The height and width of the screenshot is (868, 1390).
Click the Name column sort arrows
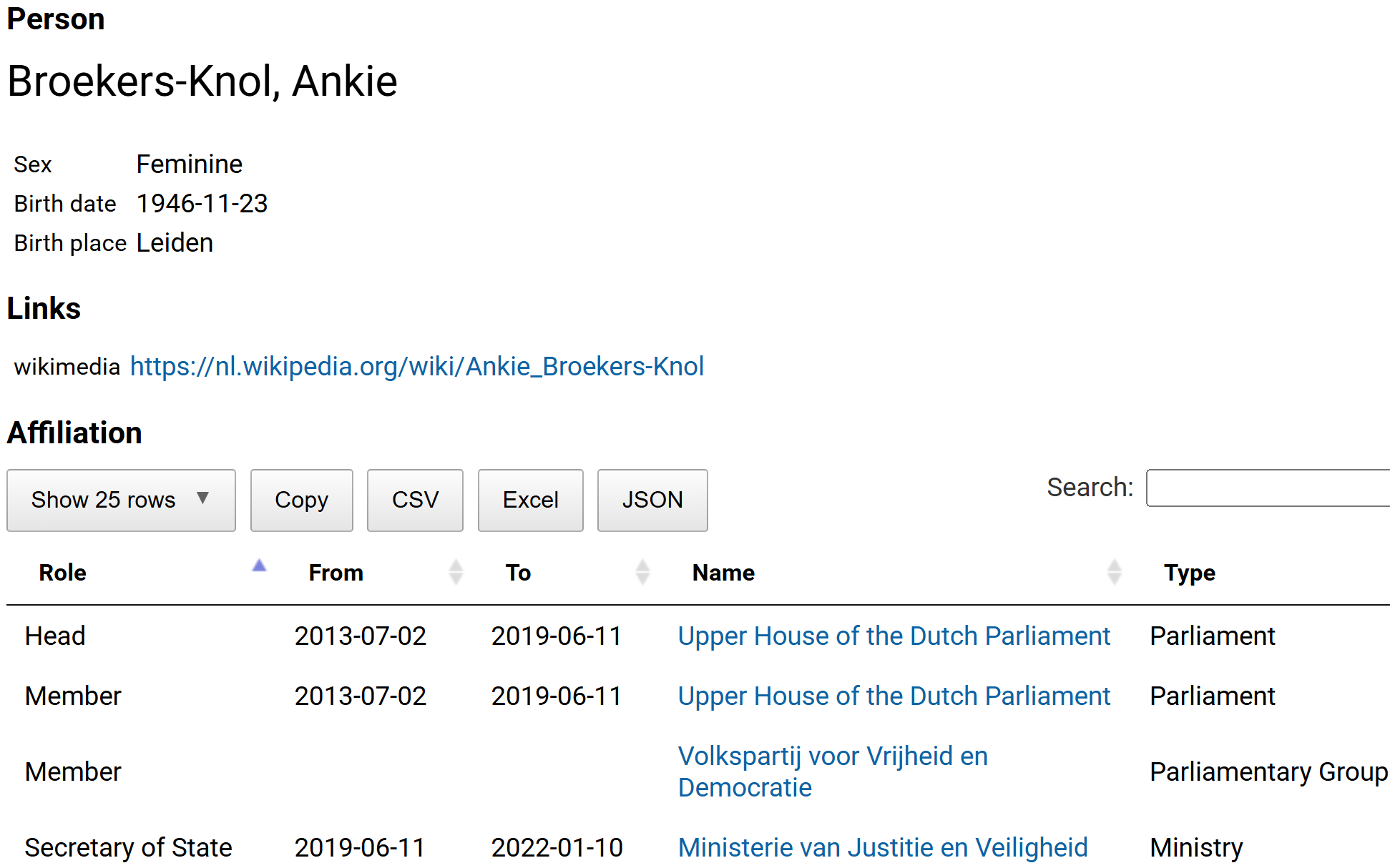(1114, 572)
